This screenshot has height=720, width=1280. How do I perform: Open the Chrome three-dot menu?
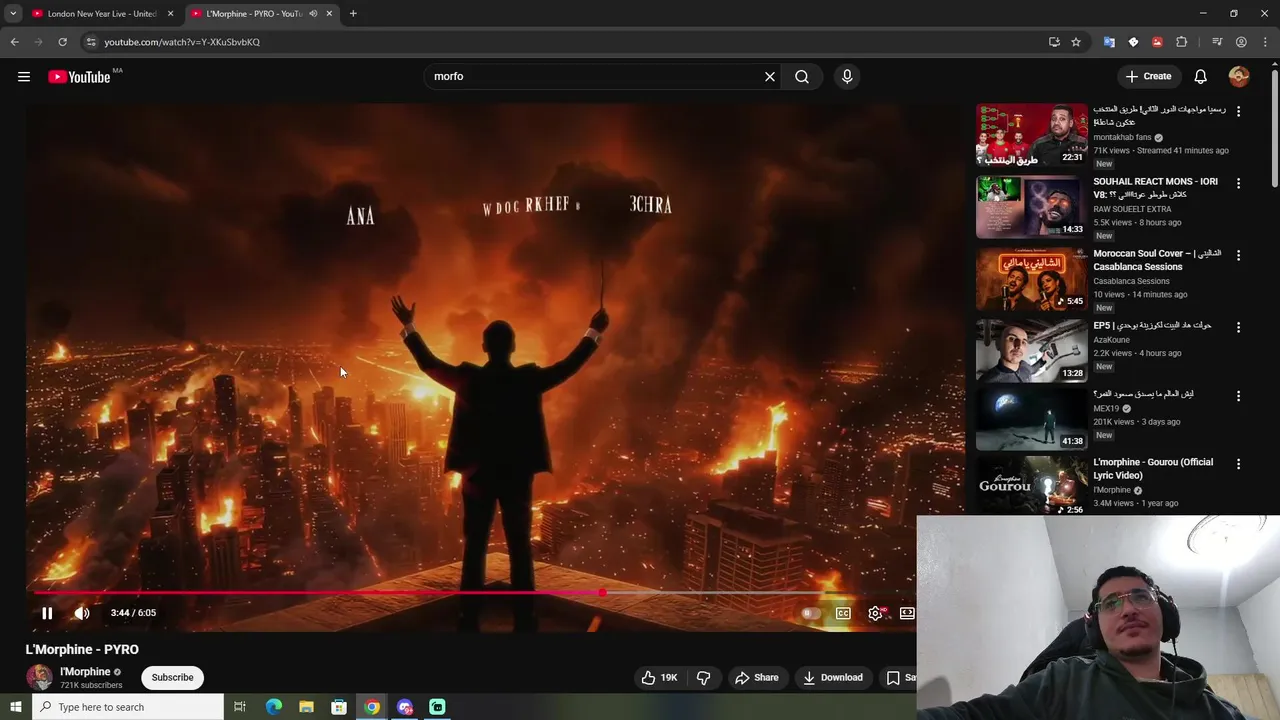1265,42
